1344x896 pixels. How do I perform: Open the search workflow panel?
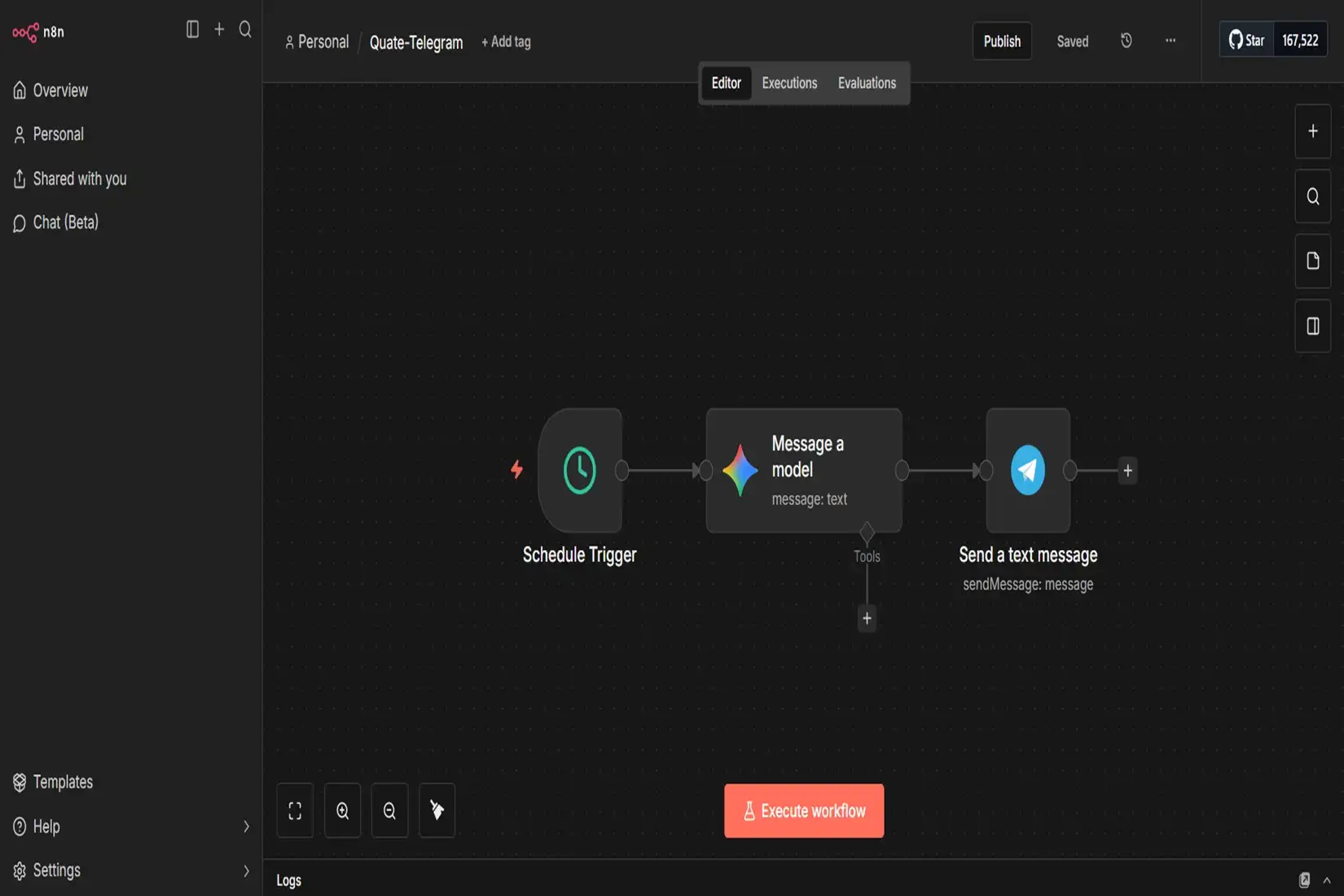tap(1312, 195)
